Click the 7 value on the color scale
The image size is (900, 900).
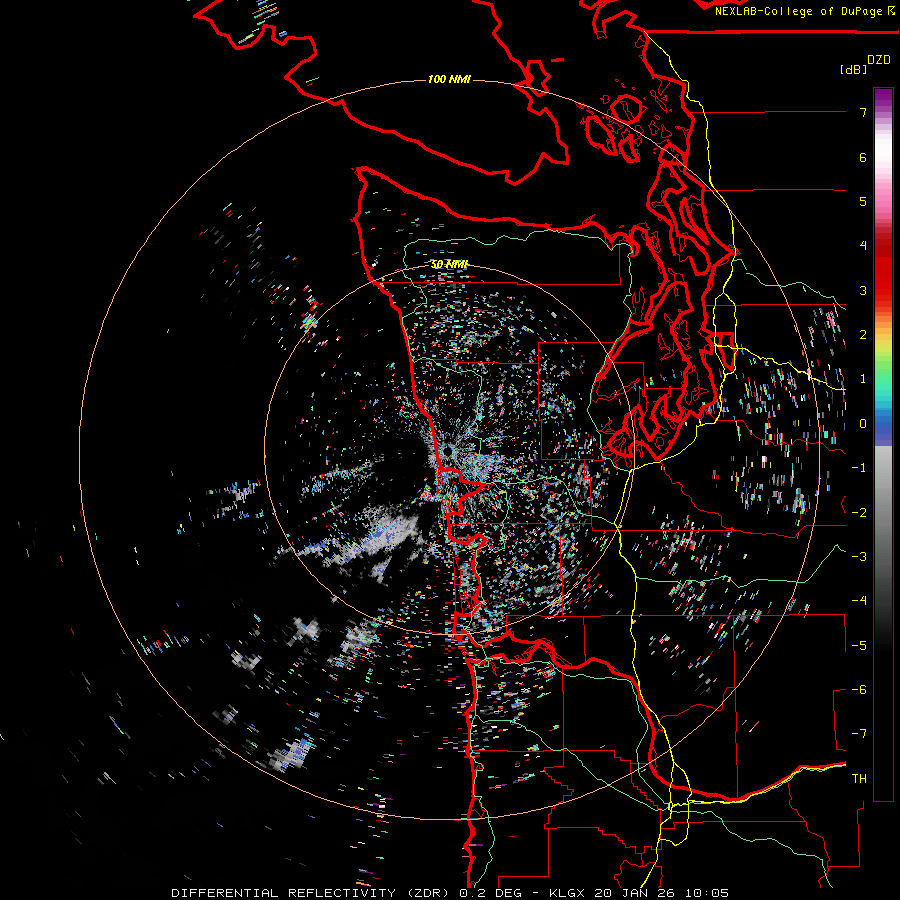tap(863, 112)
